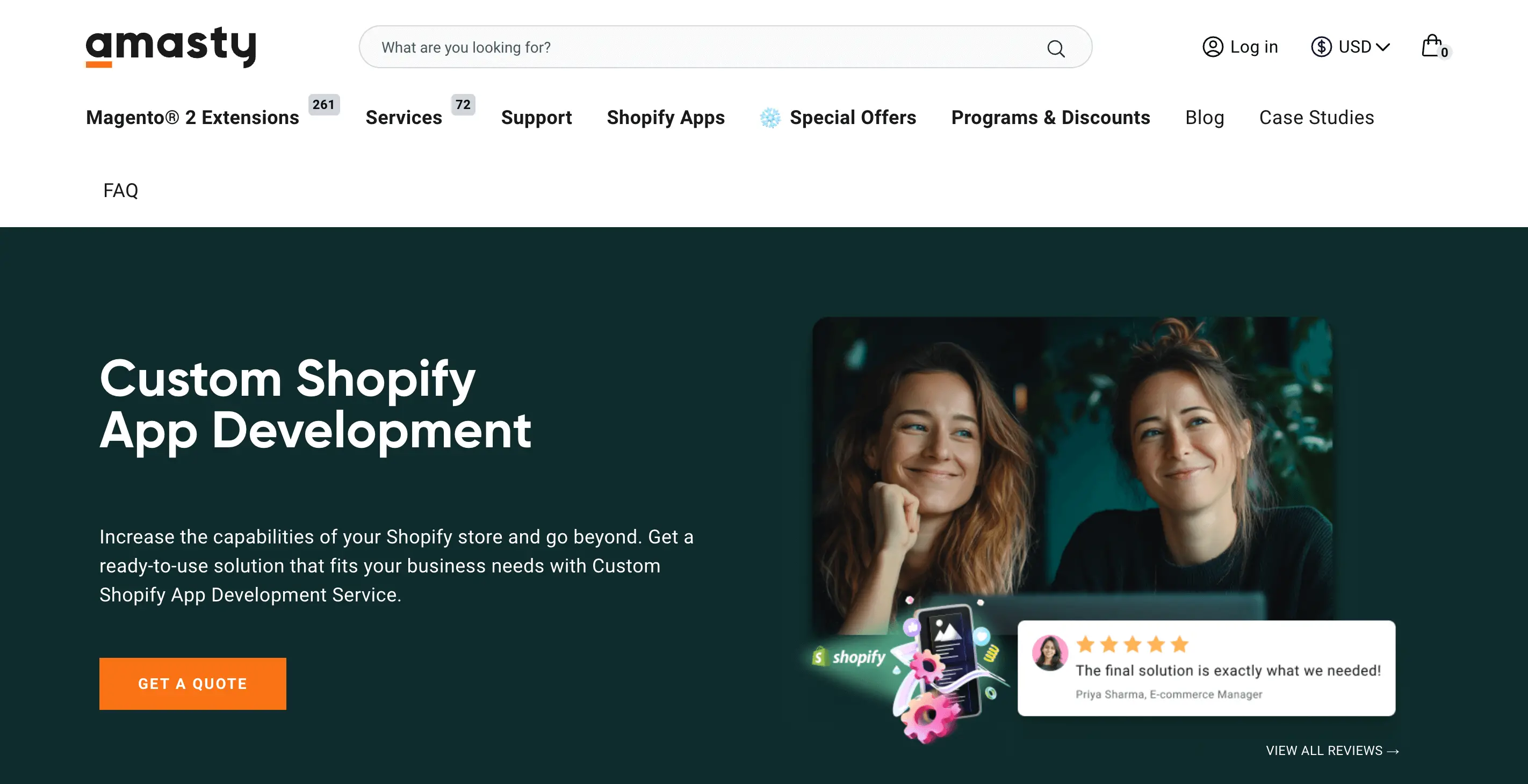1528x784 pixels.
Task: Focus the 'What are you looking for?' search field
Action: [706, 47]
